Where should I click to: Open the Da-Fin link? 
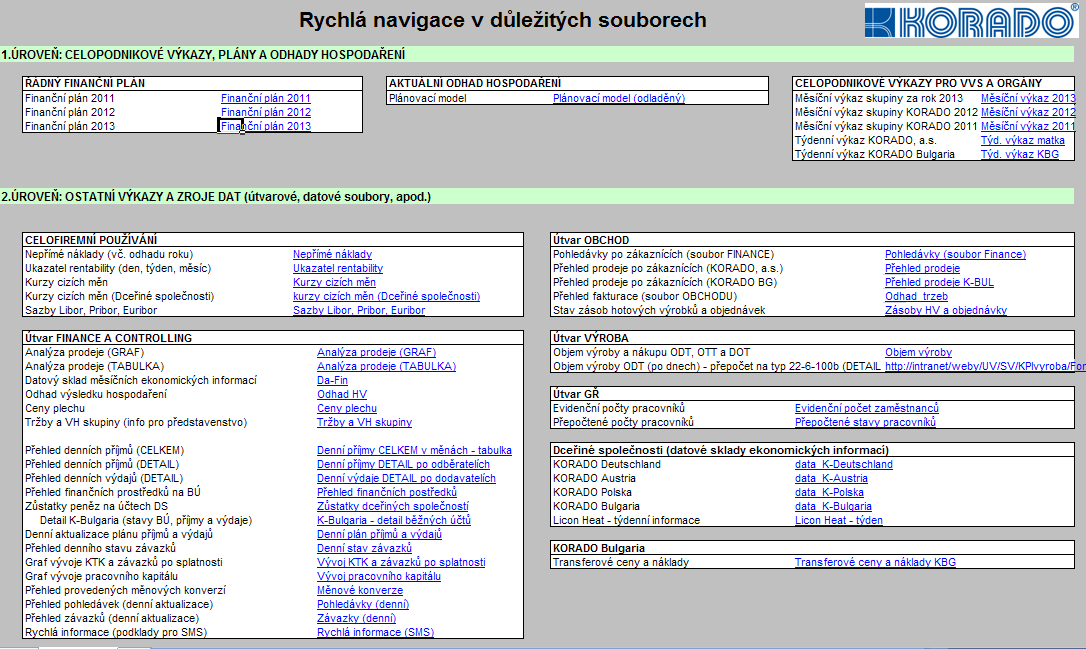click(x=332, y=380)
